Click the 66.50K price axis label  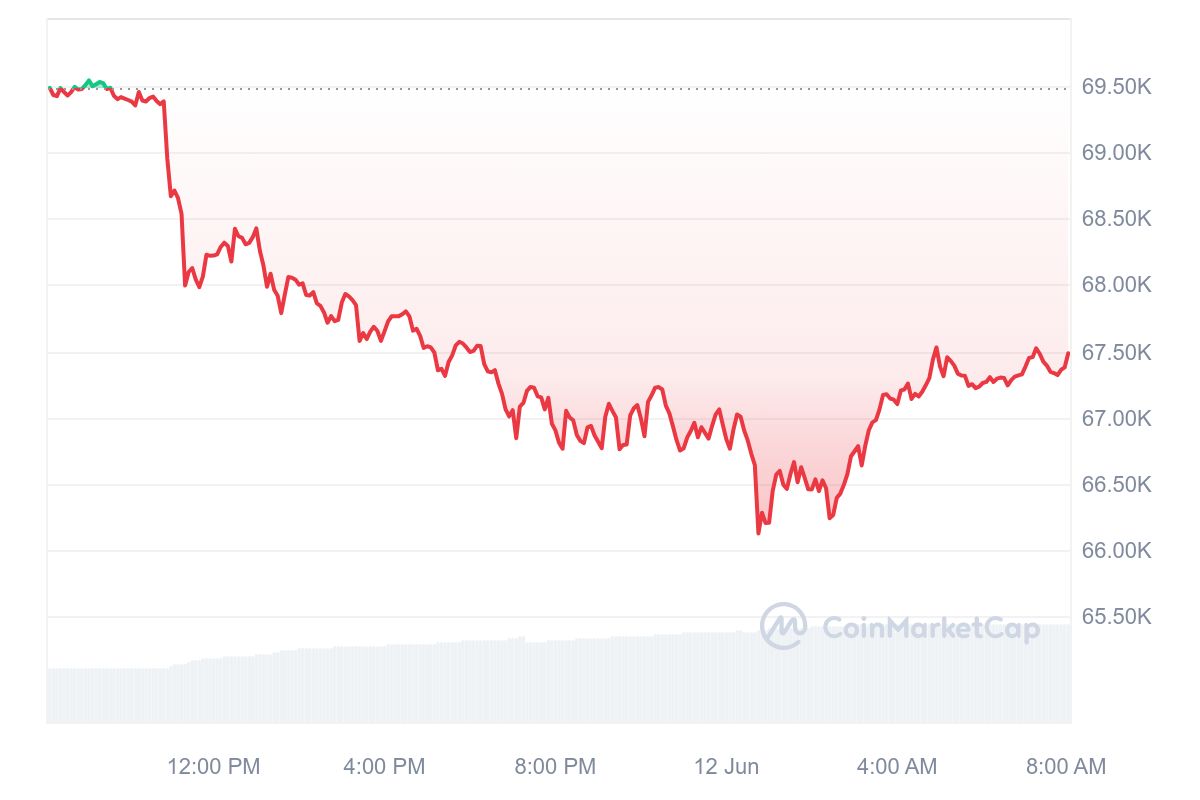point(1116,484)
